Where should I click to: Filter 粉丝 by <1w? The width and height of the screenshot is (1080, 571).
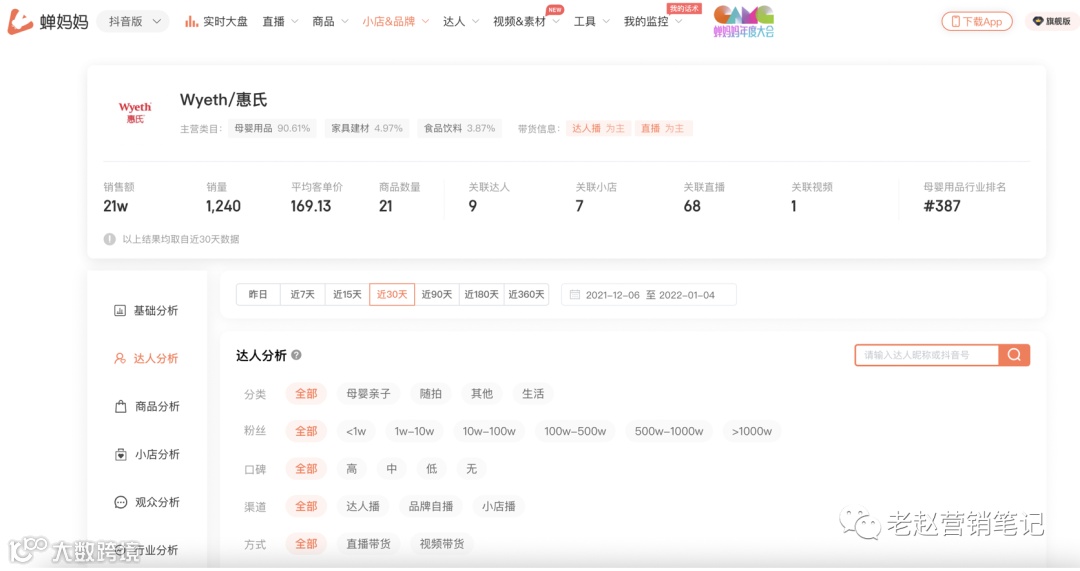[x=355, y=431]
